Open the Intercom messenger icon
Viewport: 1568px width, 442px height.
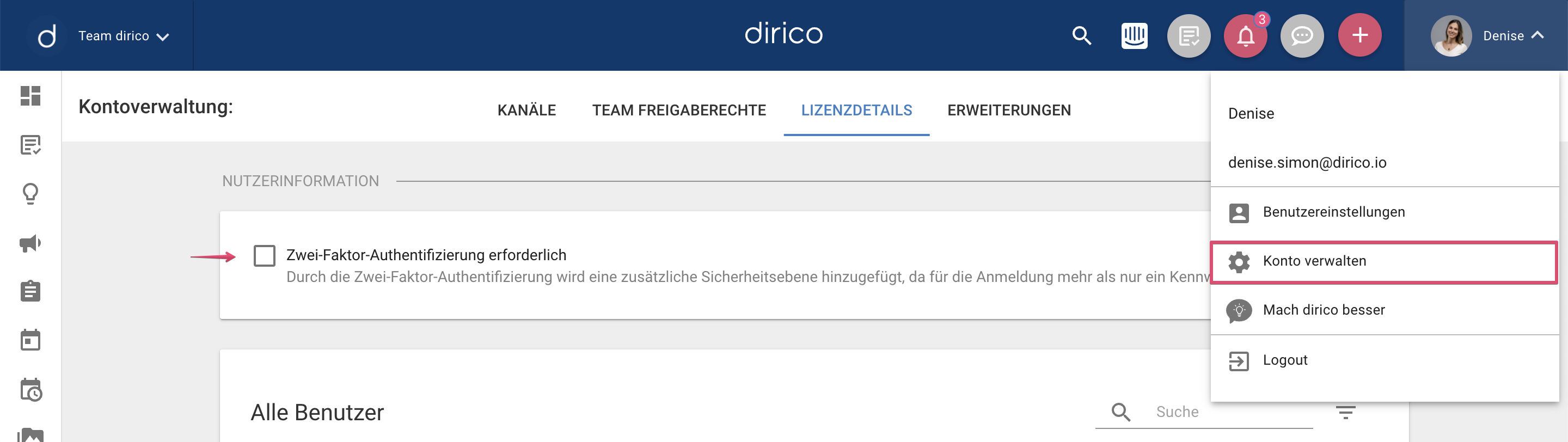point(1134,36)
